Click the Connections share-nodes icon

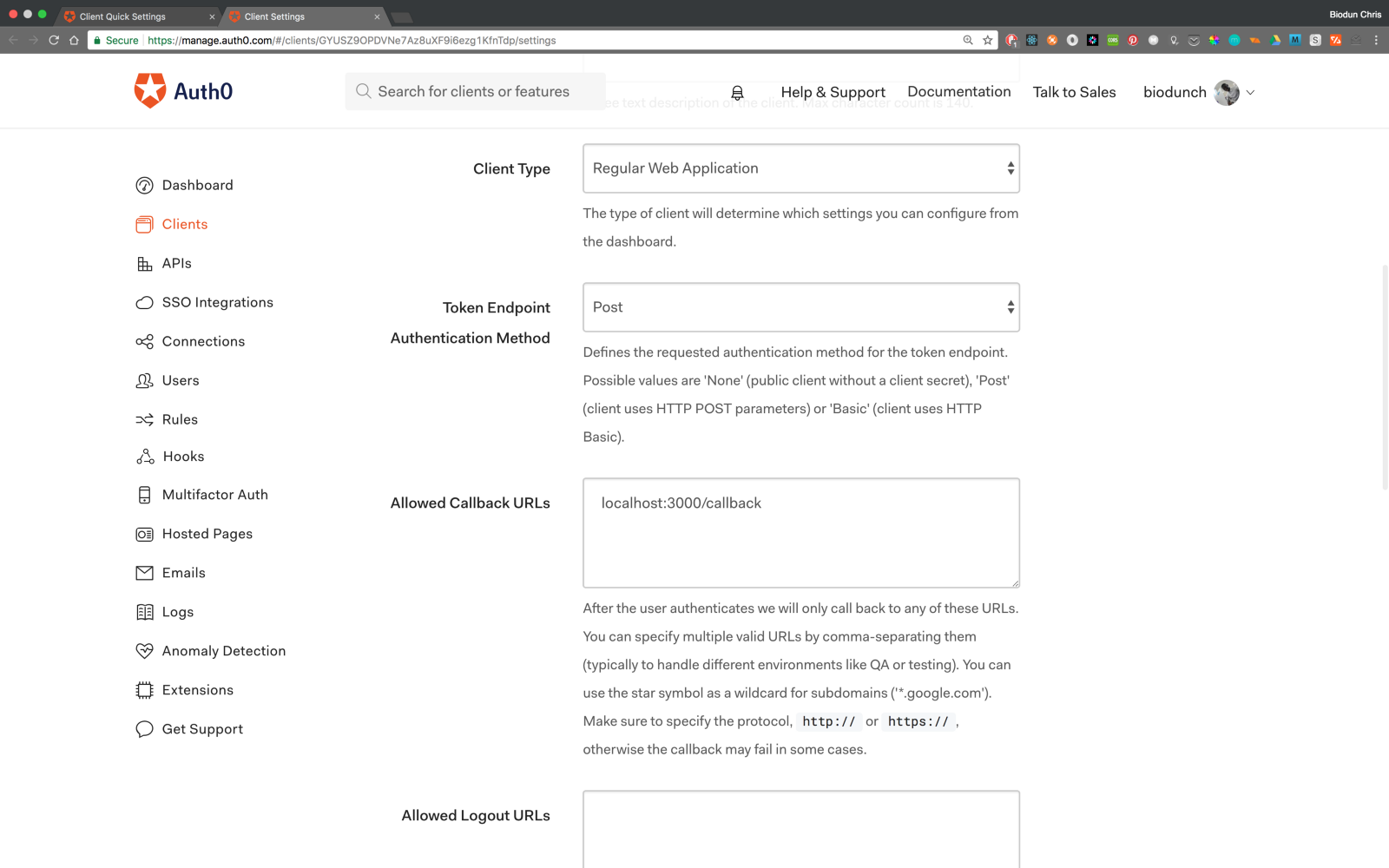[144, 341]
